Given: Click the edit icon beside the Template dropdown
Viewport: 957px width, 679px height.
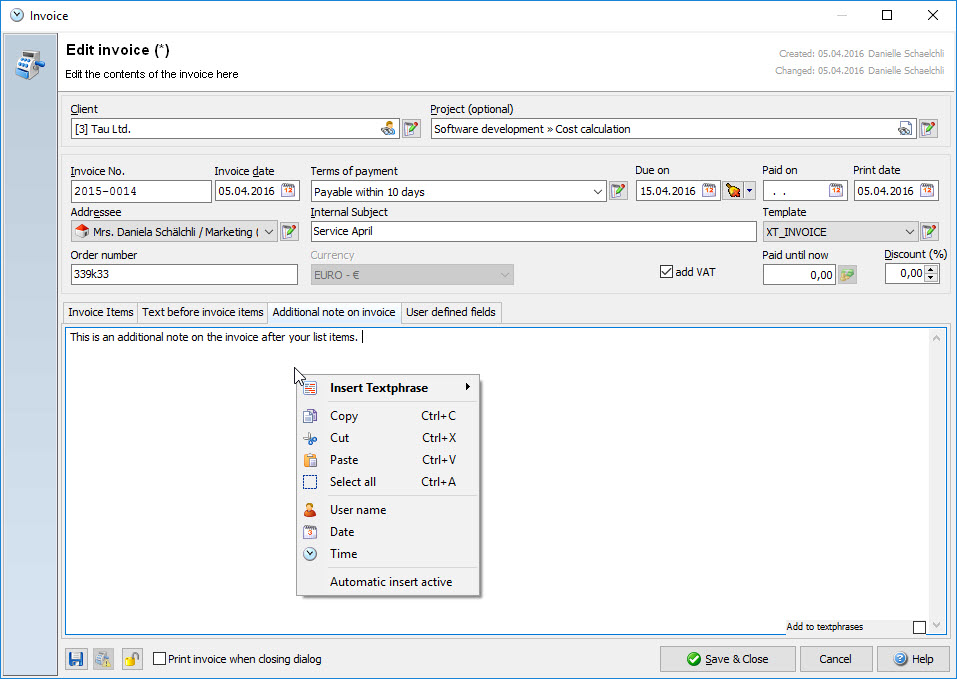Looking at the screenshot, I should click(x=929, y=232).
